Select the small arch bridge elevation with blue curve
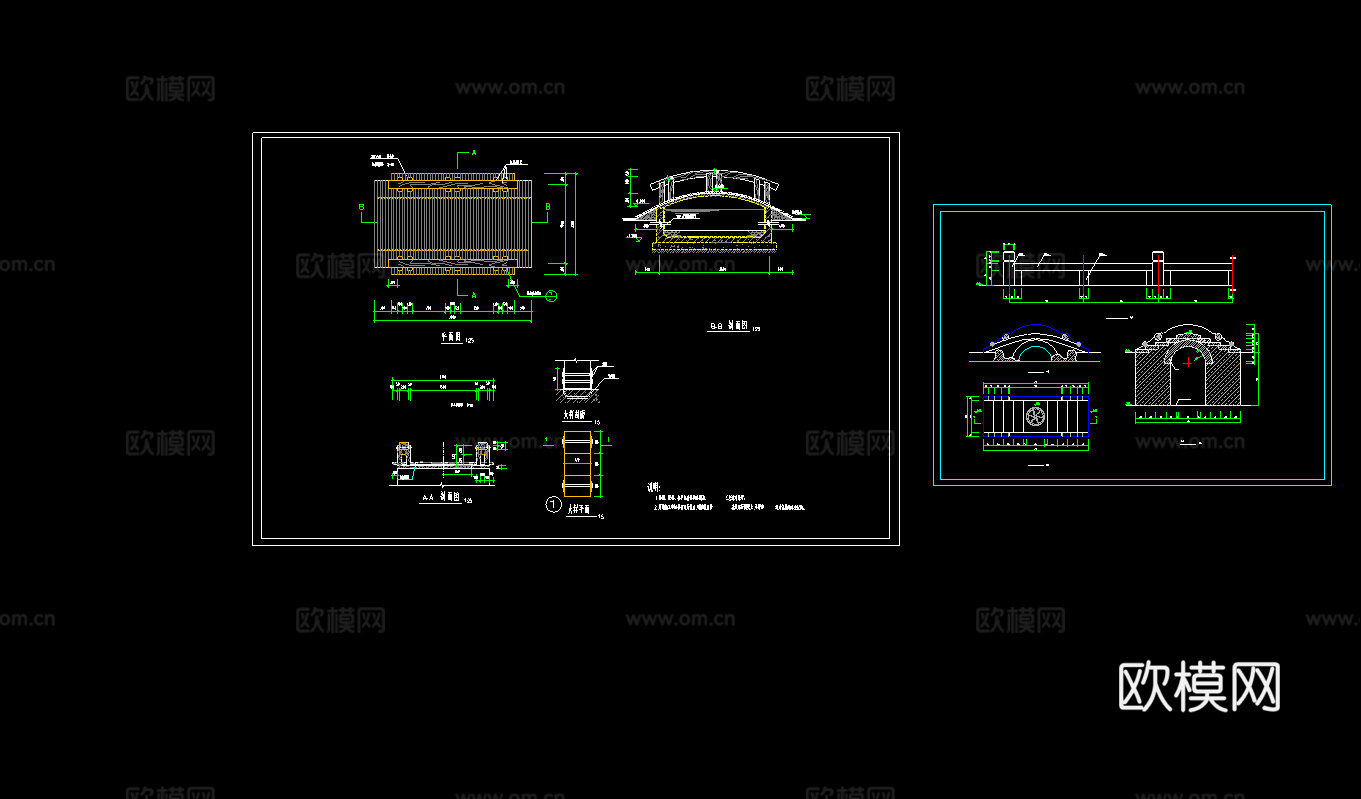The height and width of the screenshot is (799, 1361). click(1035, 342)
